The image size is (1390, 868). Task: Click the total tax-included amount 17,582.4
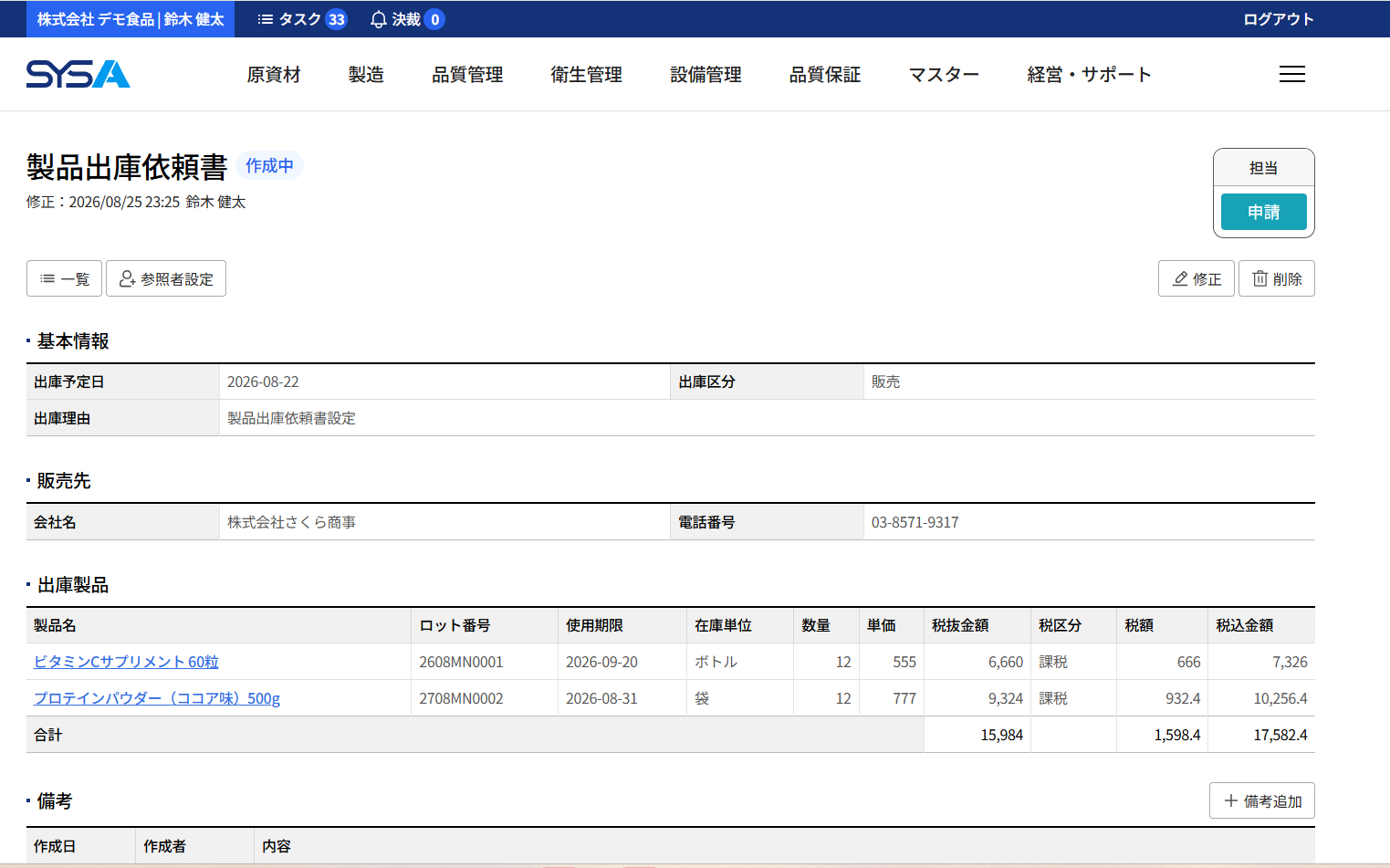tap(1280, 735)
